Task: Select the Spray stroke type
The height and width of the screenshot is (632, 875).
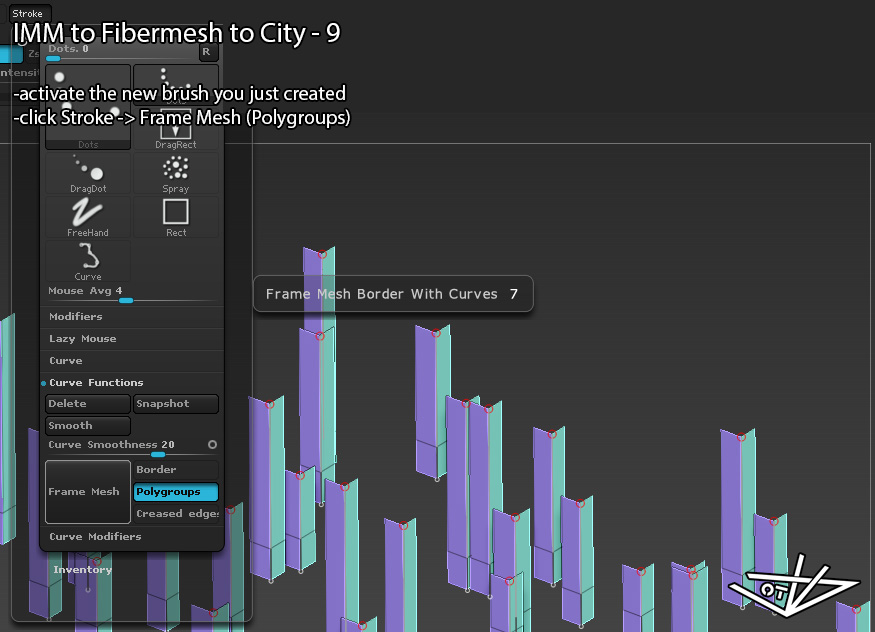Action: 176,173
